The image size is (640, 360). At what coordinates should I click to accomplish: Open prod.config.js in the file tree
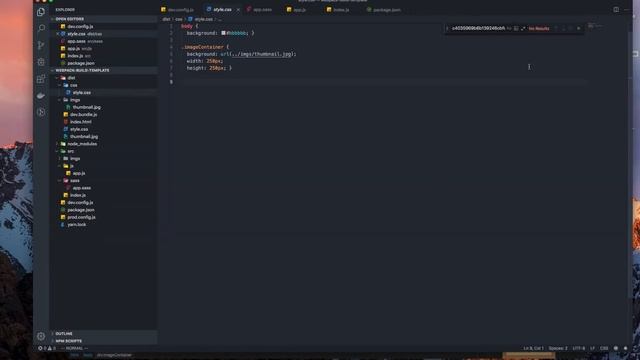[104, 218]
